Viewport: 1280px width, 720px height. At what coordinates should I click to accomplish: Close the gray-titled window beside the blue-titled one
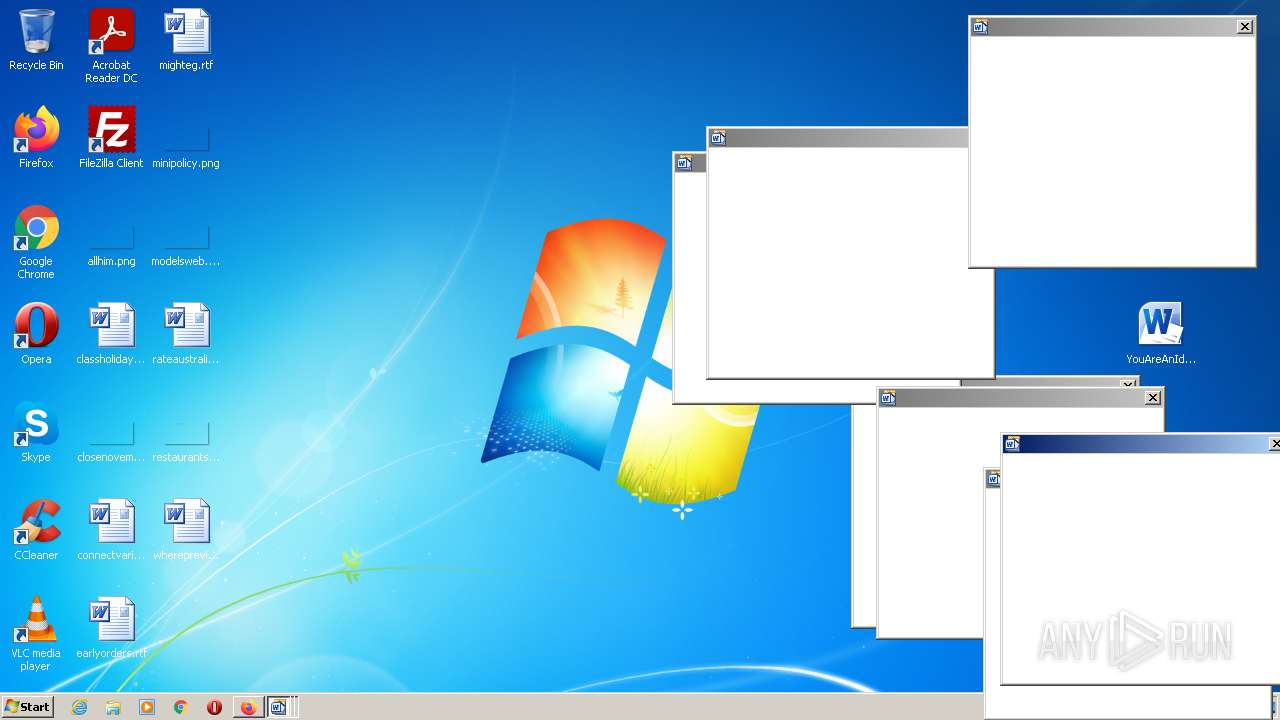(x=1153, y=398)
